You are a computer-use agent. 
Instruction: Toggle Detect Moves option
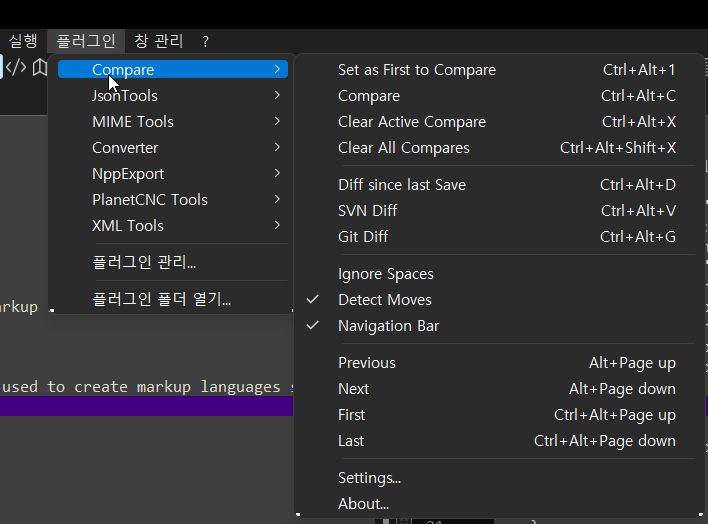tap(498, 299)
